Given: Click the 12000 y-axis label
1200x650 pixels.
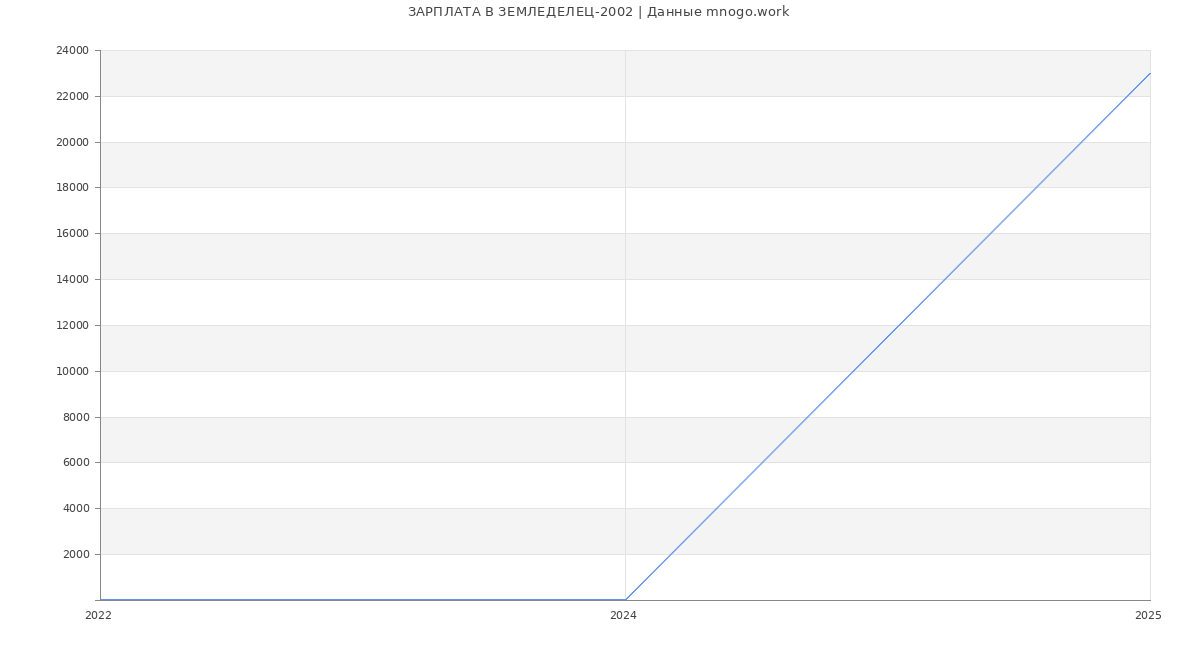Looking at the screenshot, I should (x=72, y=326).
